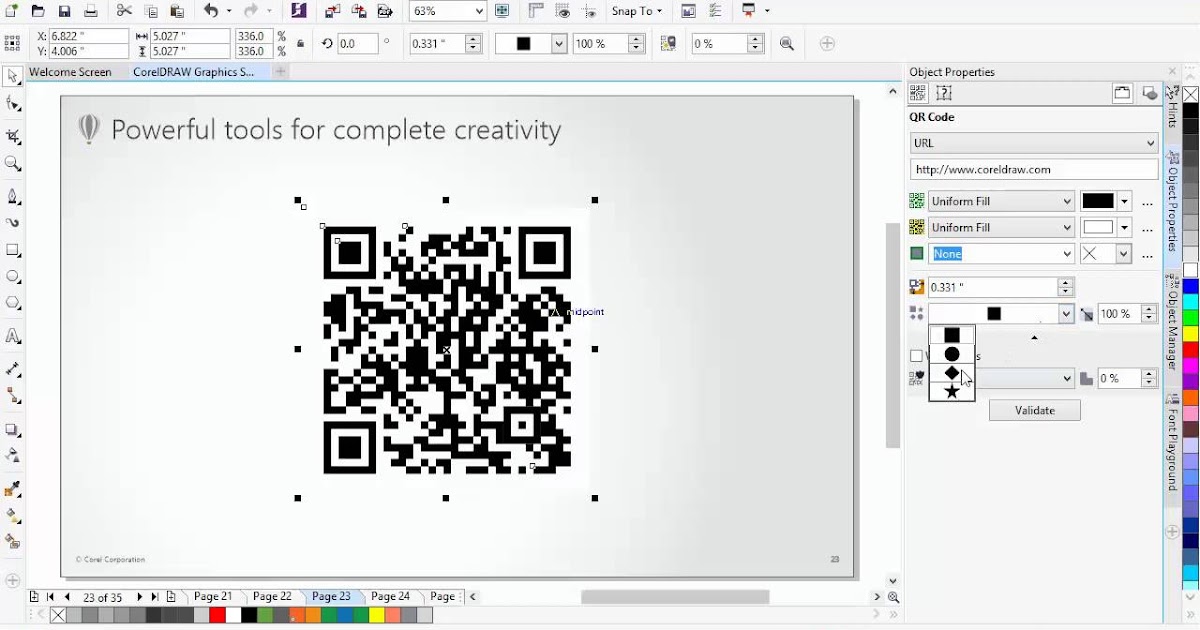
Task: Pick the red swatch in bottom palette
Action: pyautogui.click(x=217, y=616)
